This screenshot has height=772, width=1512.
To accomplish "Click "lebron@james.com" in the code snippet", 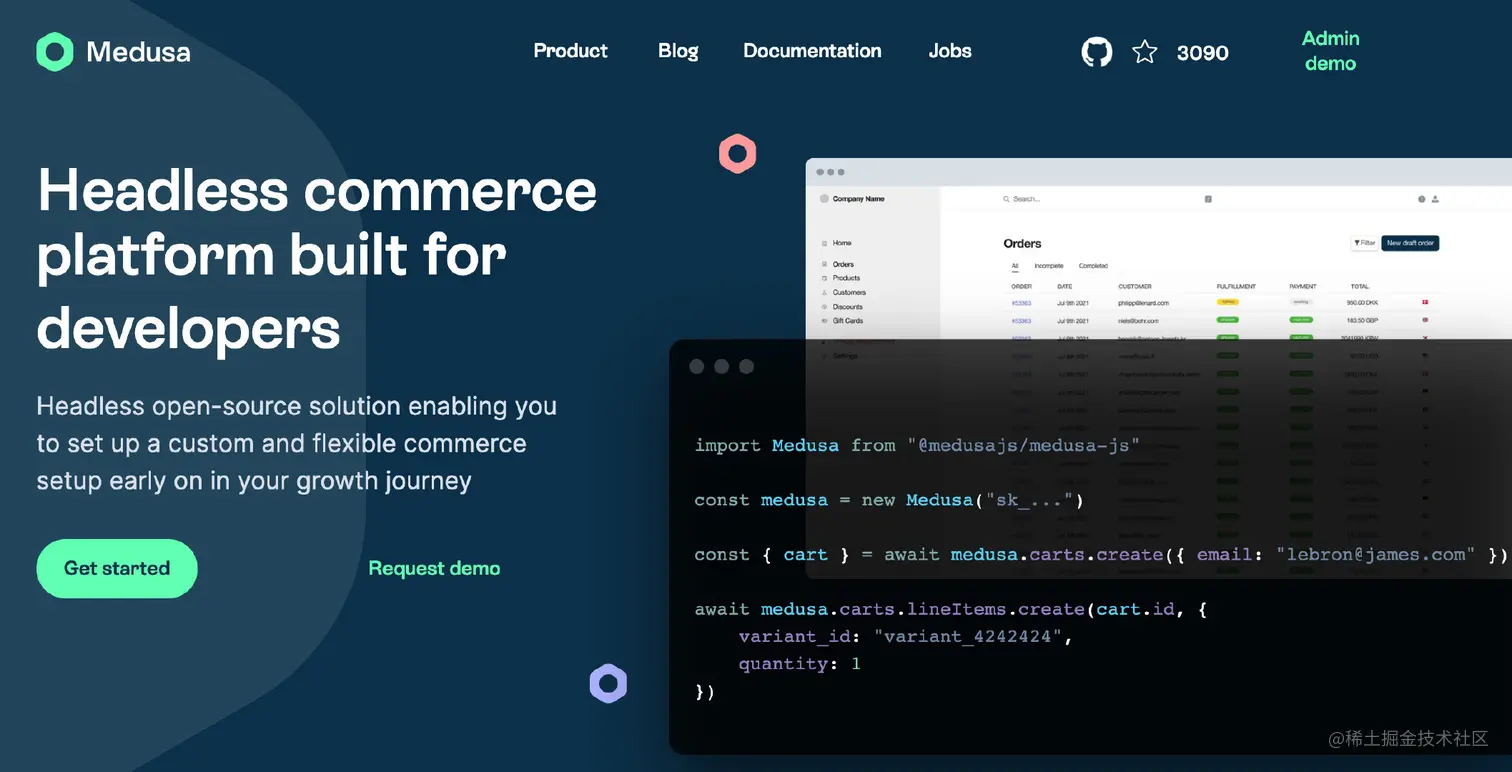I will click(1375, 554).
